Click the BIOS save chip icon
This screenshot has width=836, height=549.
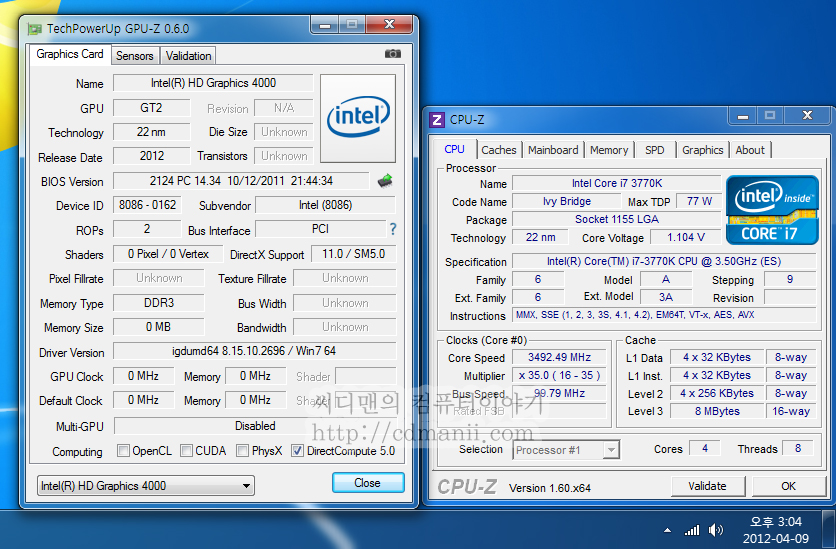385,181
